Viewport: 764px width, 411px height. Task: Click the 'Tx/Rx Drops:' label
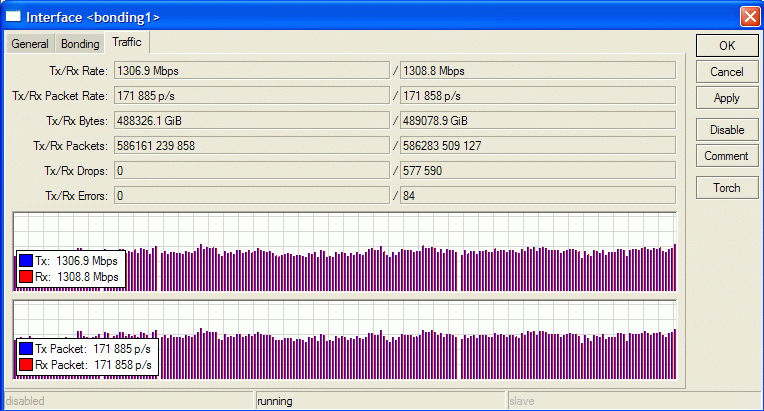(76, 171)
